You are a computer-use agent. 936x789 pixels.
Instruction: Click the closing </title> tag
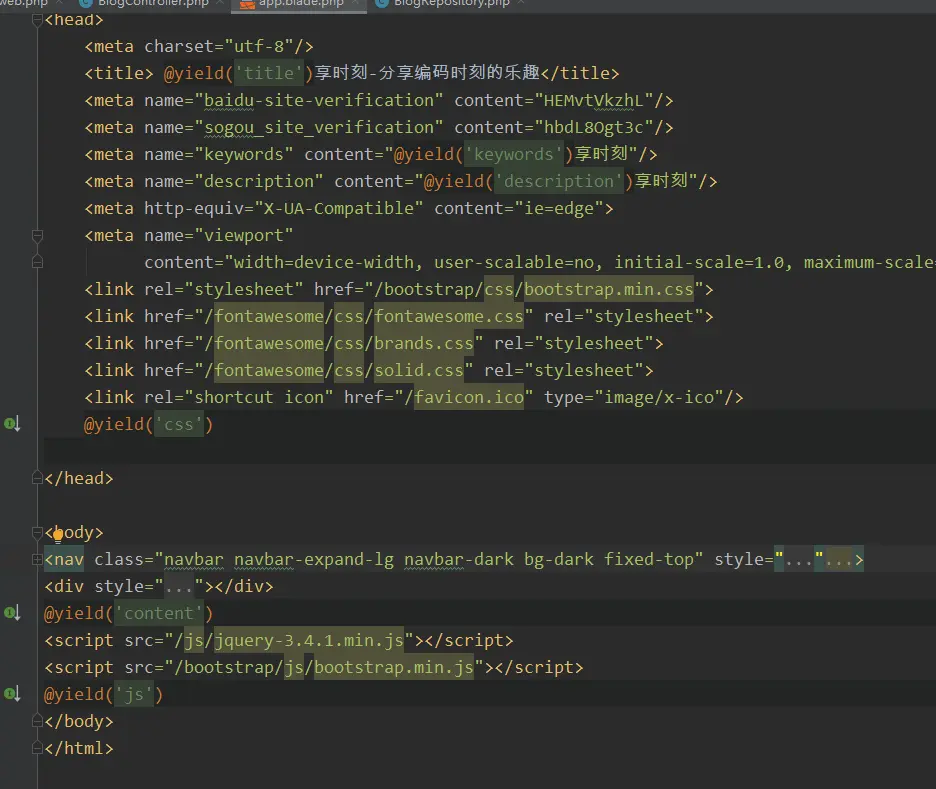580,73
